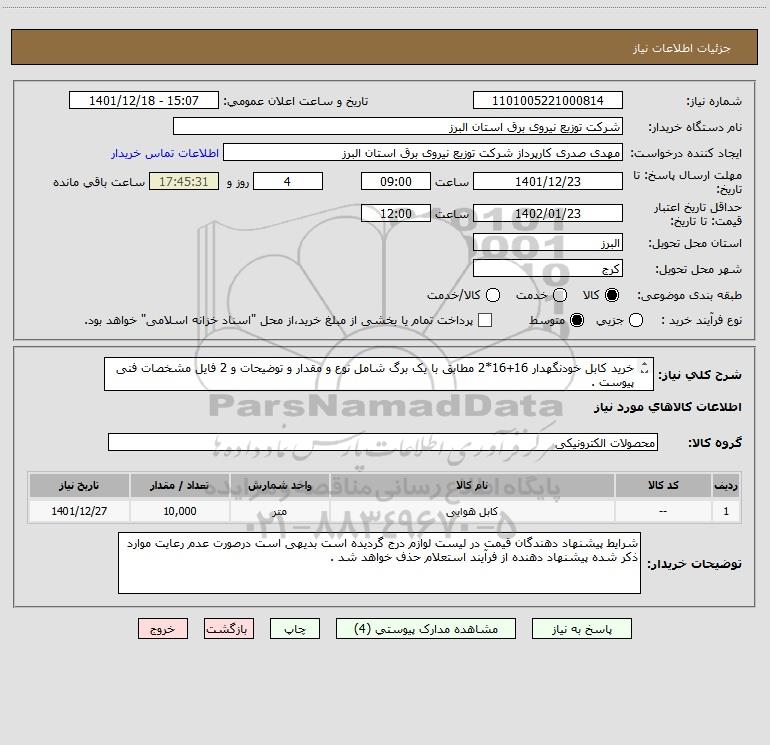Click the واحد شمارش column header
This screenshot has width=770, height=745.
click(x=279, y=485)
